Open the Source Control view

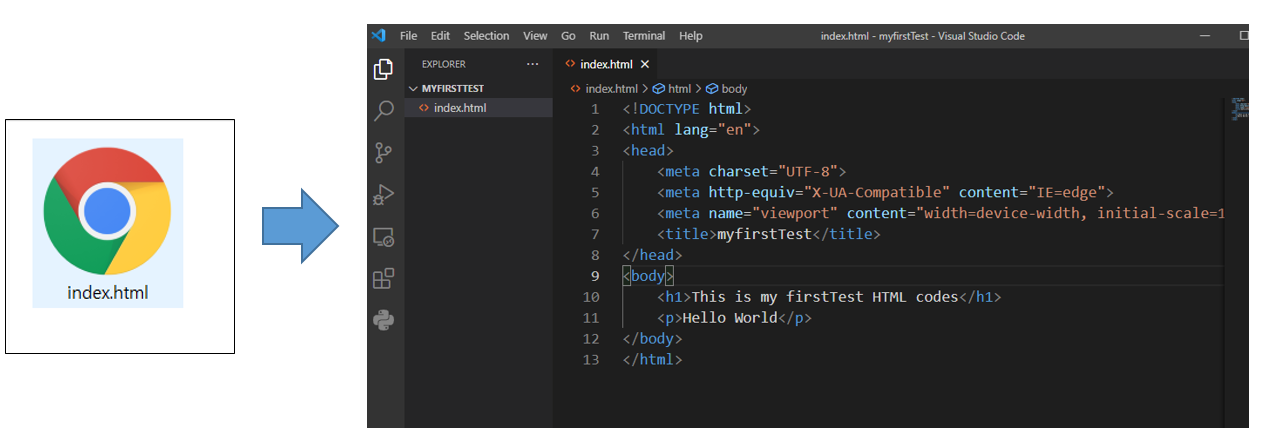tap(383, 152)
